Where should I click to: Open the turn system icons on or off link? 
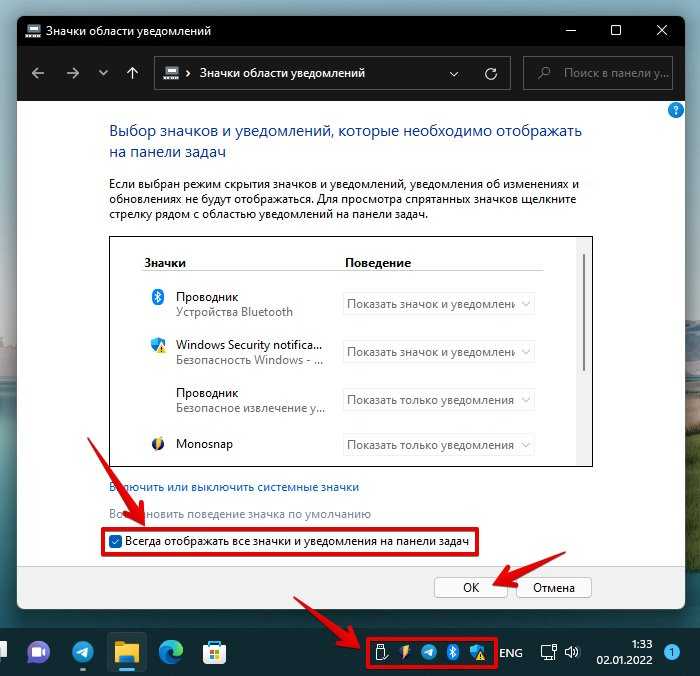(x=234, y=487)
